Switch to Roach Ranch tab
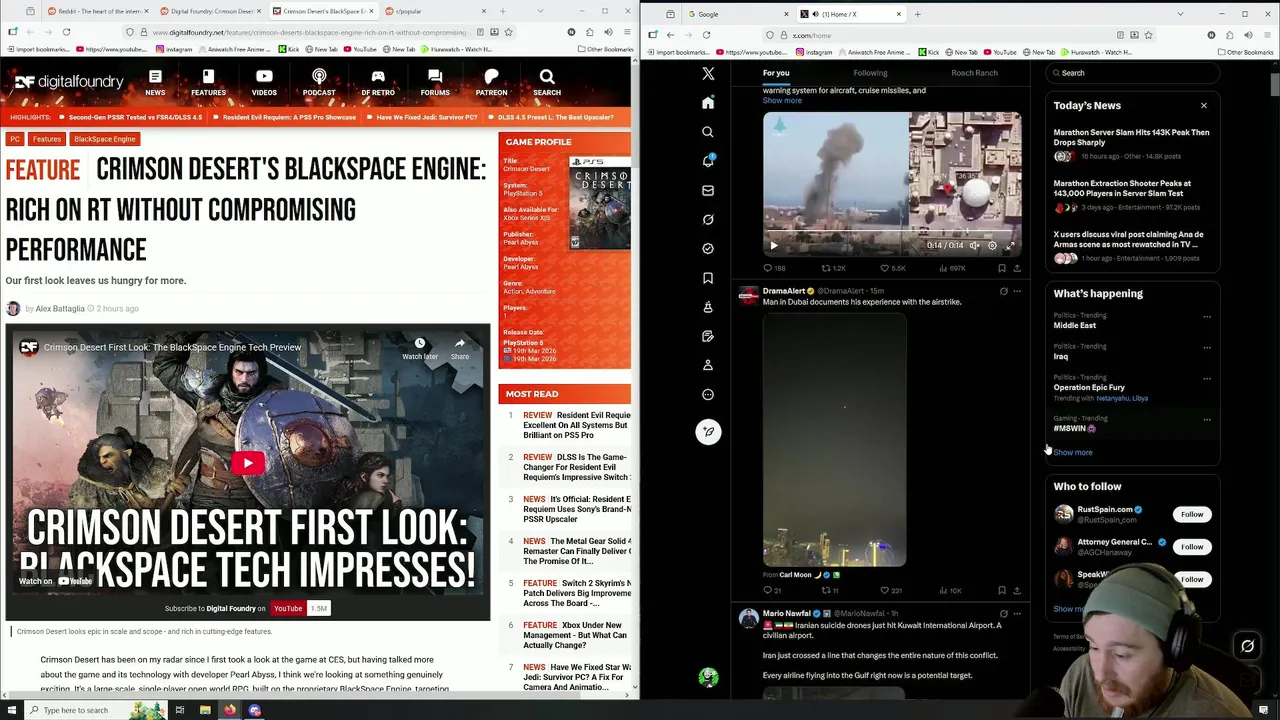 click(x=974, y=72)
